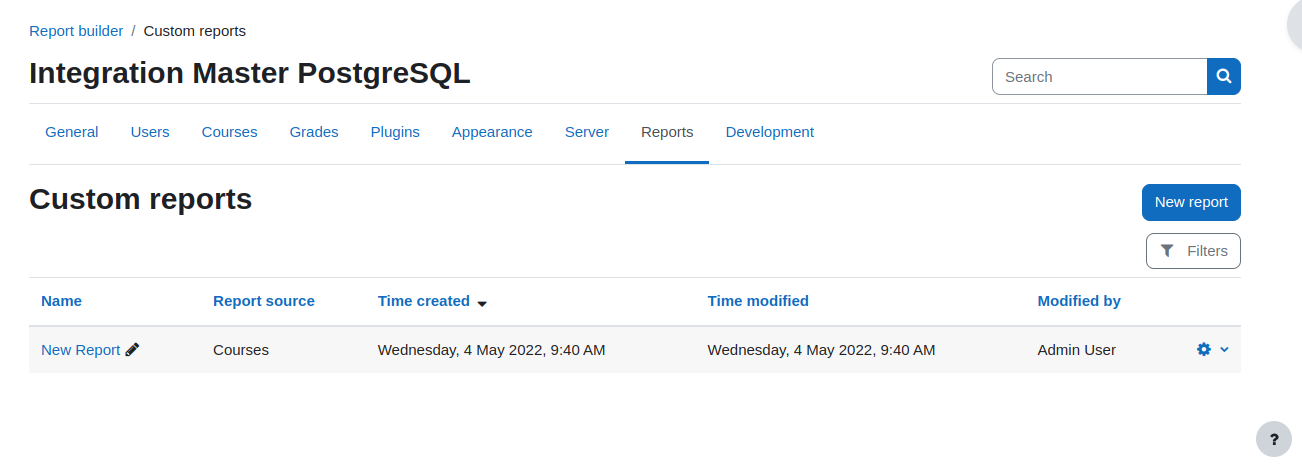Open the Grades tab
This screenshot has width=1302, height=465.
pos(314,132)
